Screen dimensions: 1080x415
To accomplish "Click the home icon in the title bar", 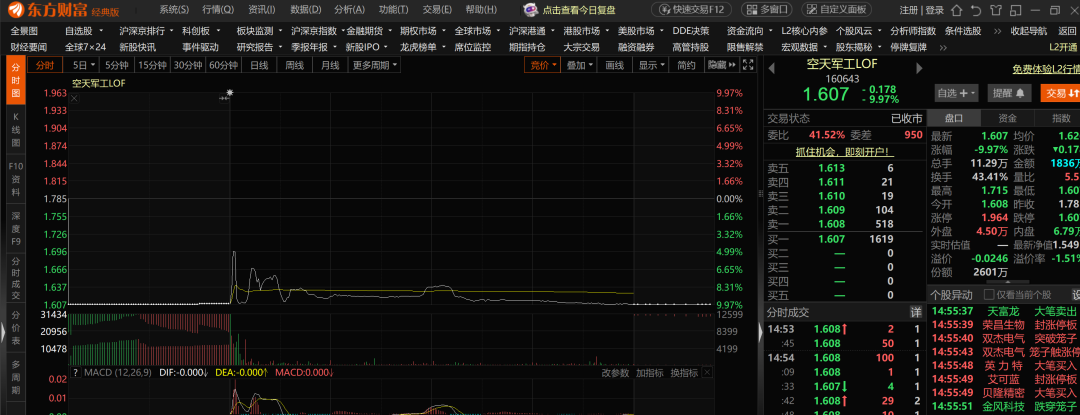I will [x=958, y=10].
